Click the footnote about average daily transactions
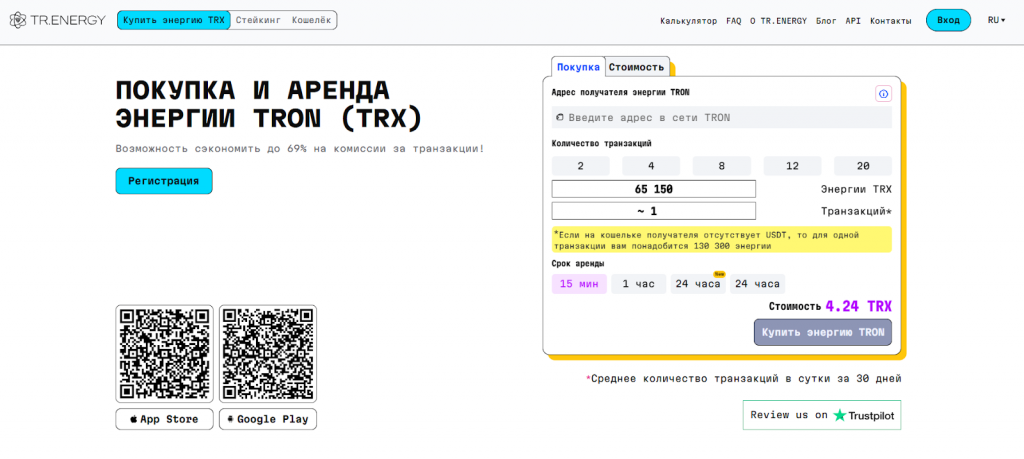1024x459 pixels. [744, 378]
